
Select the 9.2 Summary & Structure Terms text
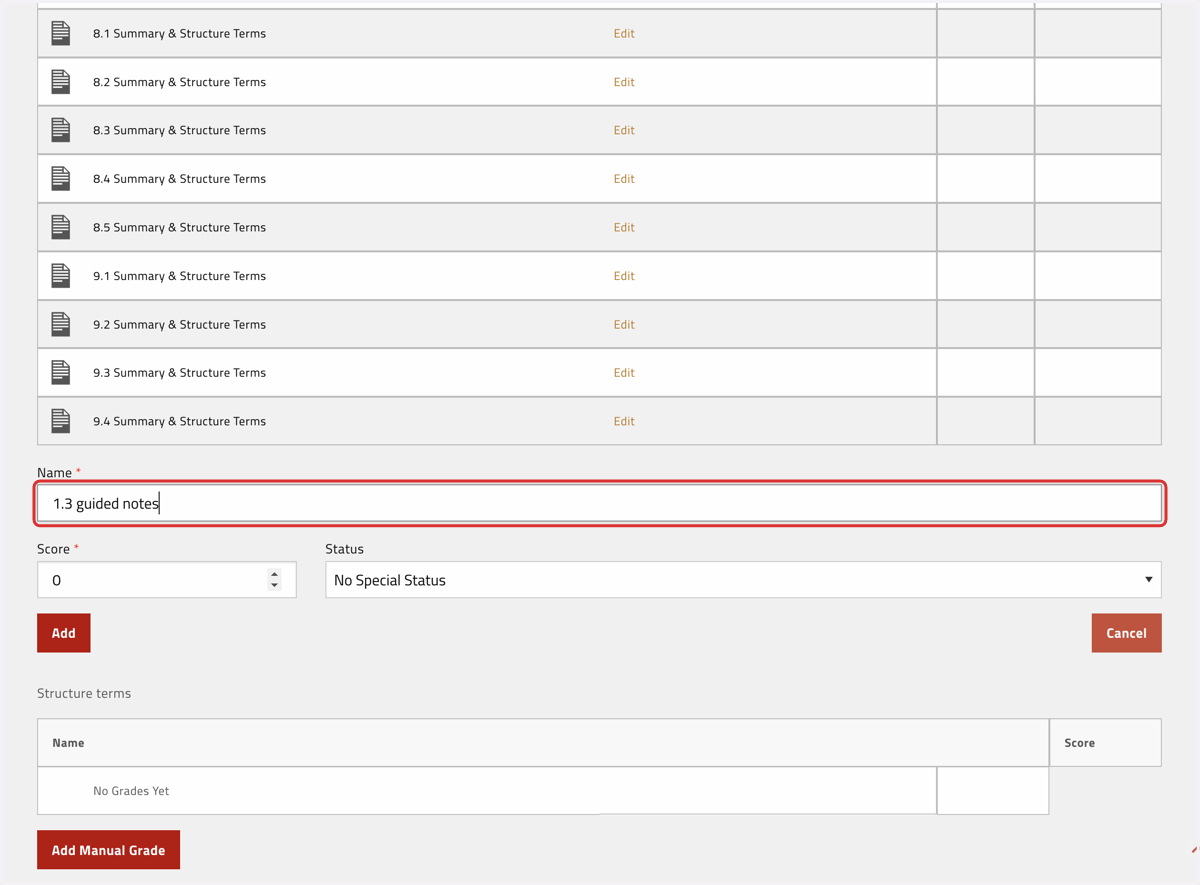(x=180, y=324)
